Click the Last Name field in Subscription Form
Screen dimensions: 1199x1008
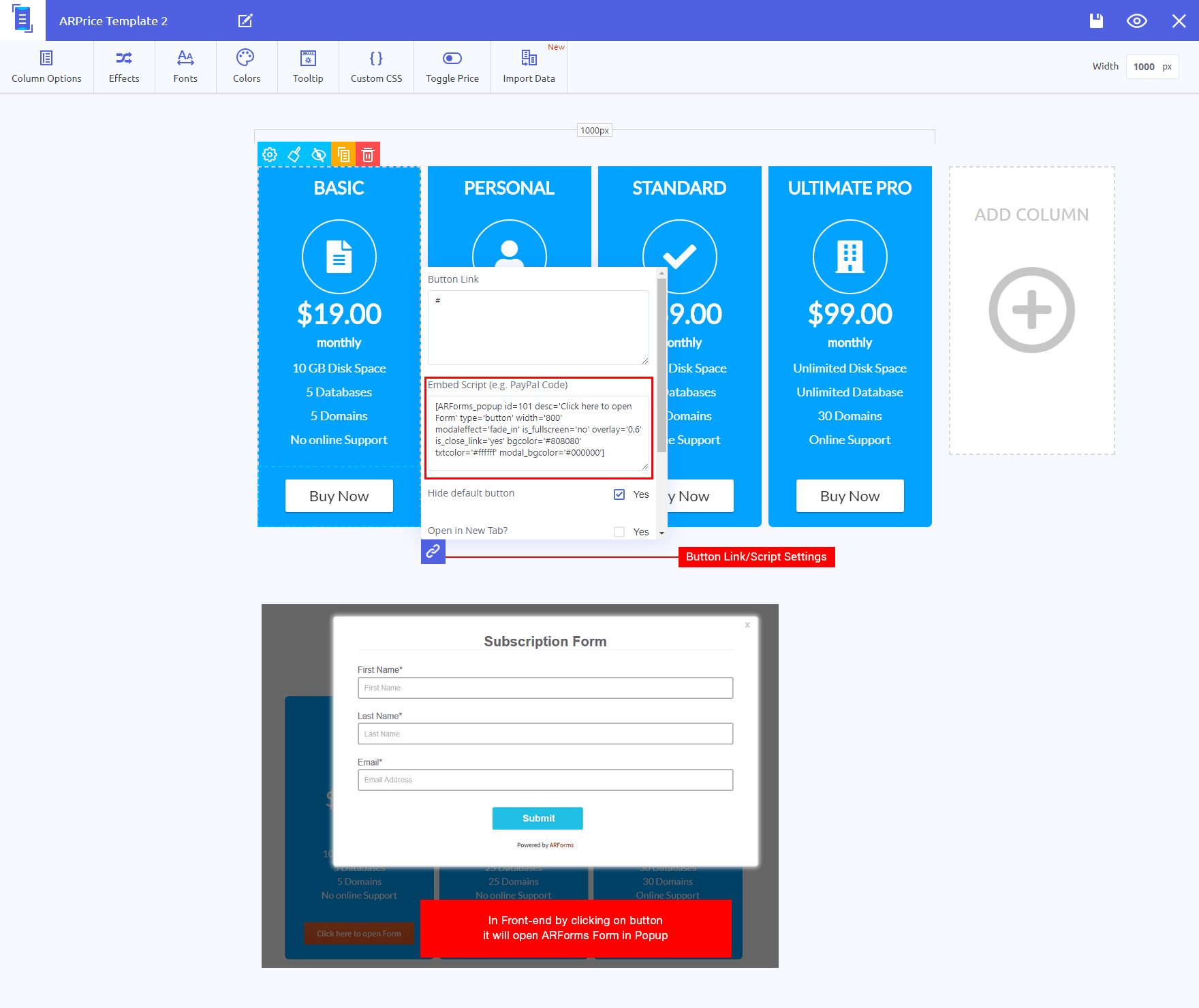tap(546, 734)
